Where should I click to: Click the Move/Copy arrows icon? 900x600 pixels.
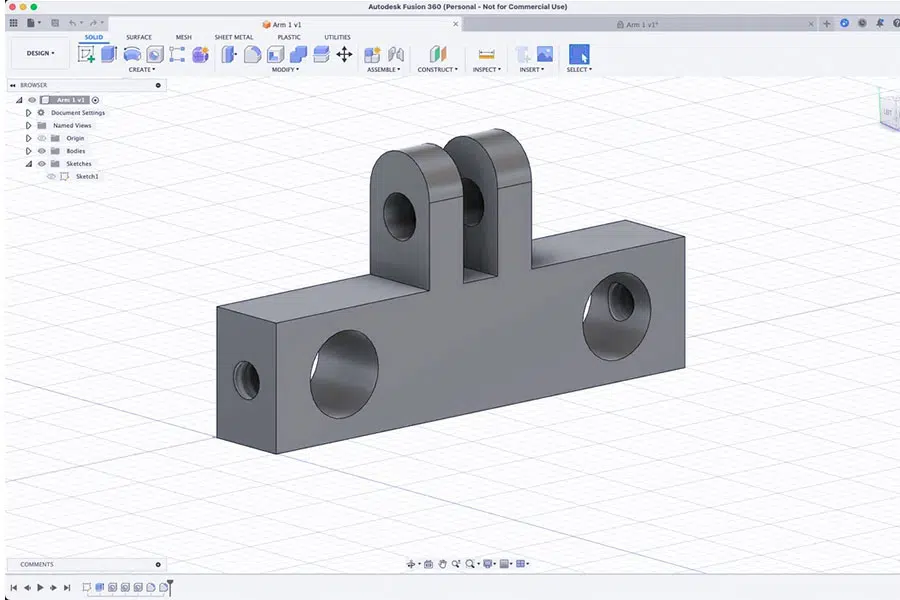[x=344, y=54]
